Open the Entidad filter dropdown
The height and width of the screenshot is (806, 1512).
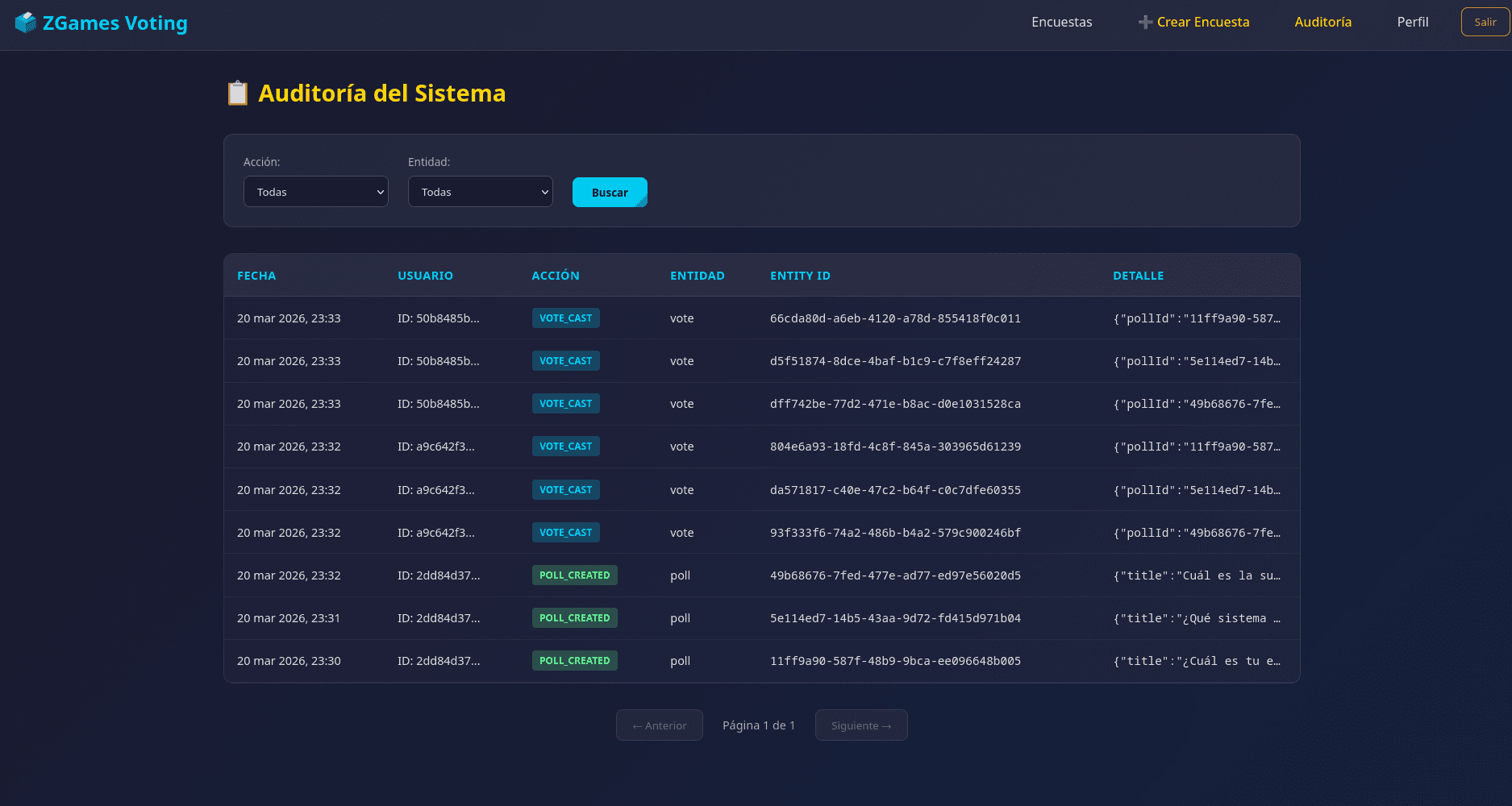coord(481,192)
